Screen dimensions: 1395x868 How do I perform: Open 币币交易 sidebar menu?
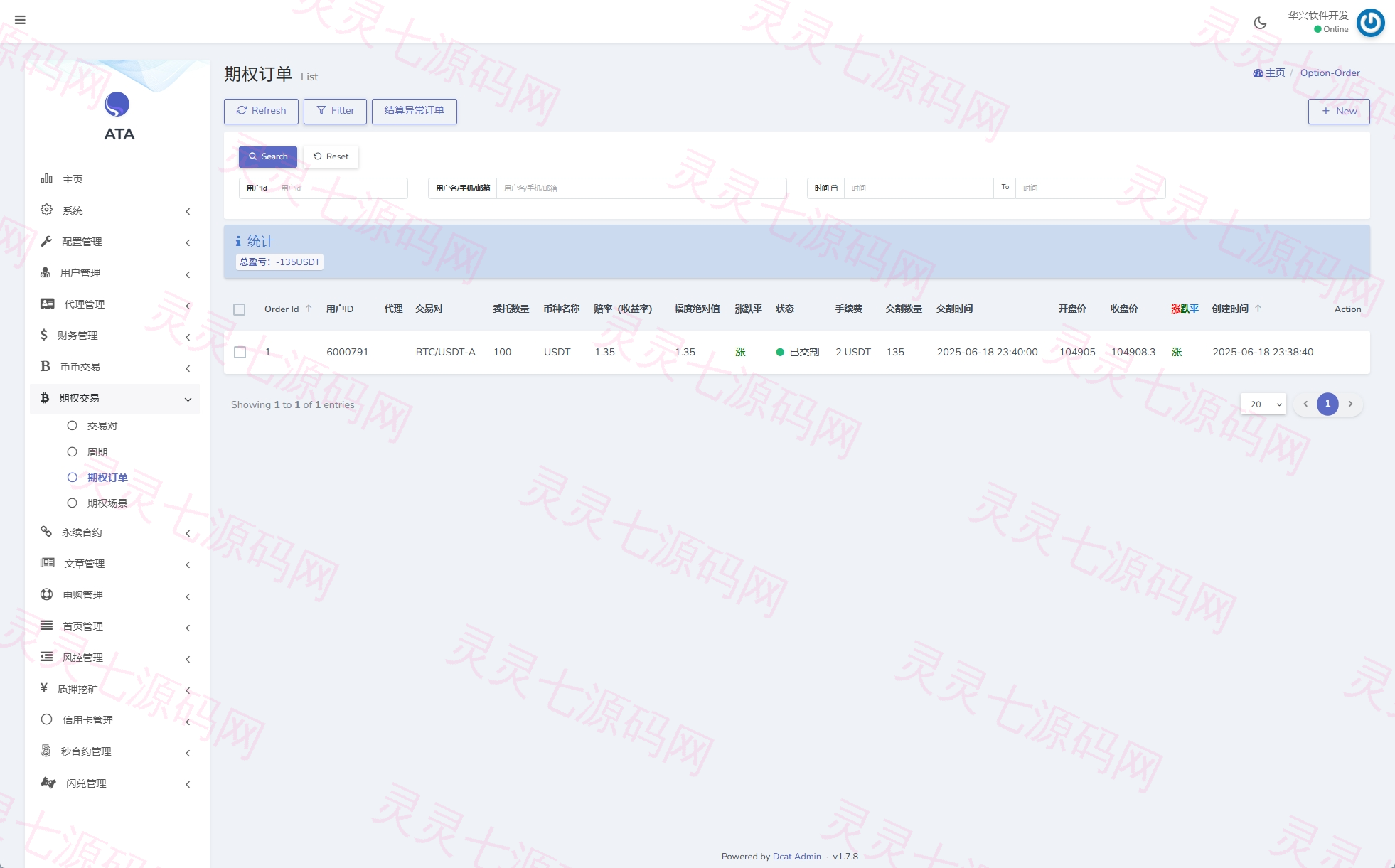click(x=114, y=367)
